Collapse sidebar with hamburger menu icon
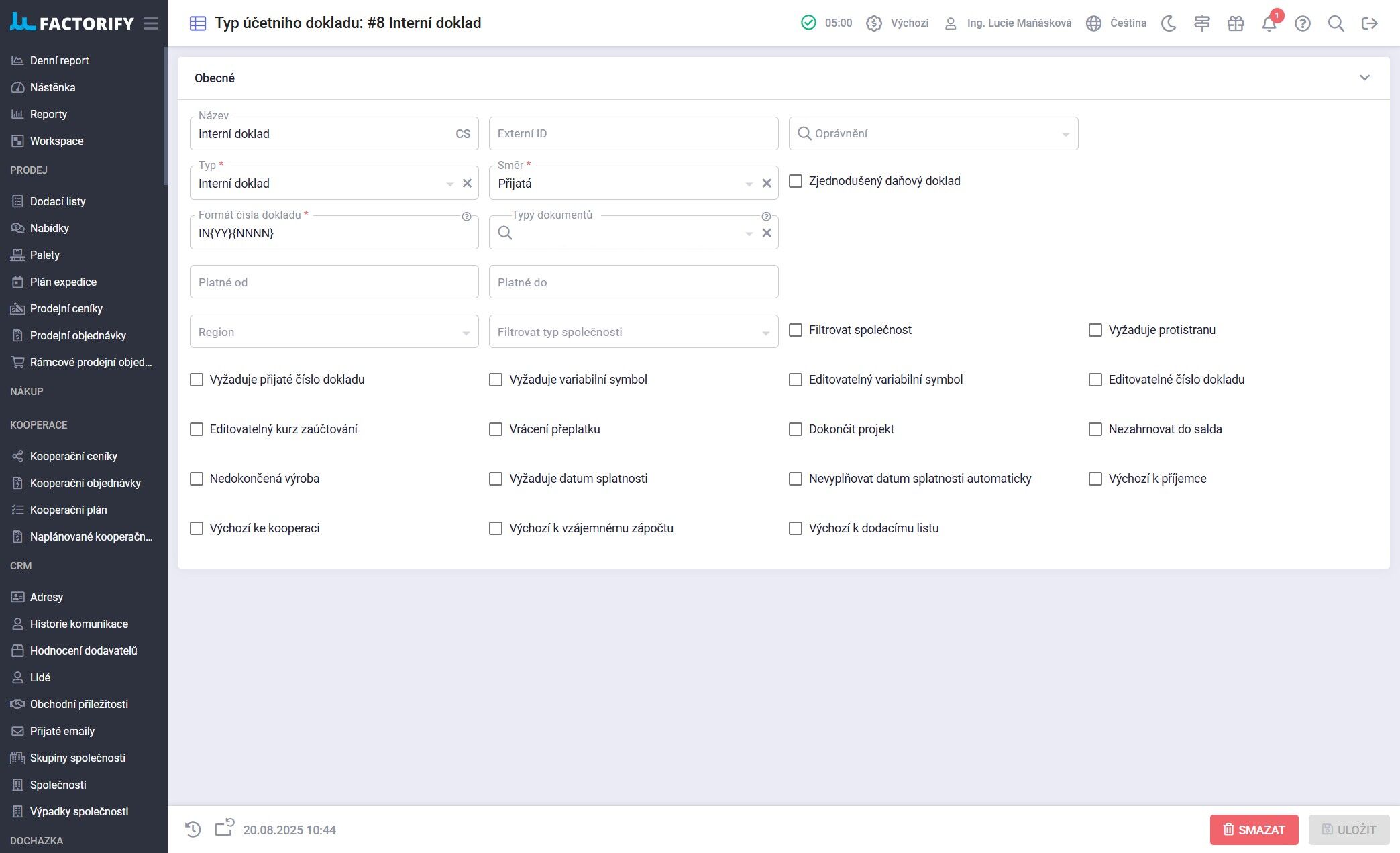1400x853 pixels. tap(151, 23)
